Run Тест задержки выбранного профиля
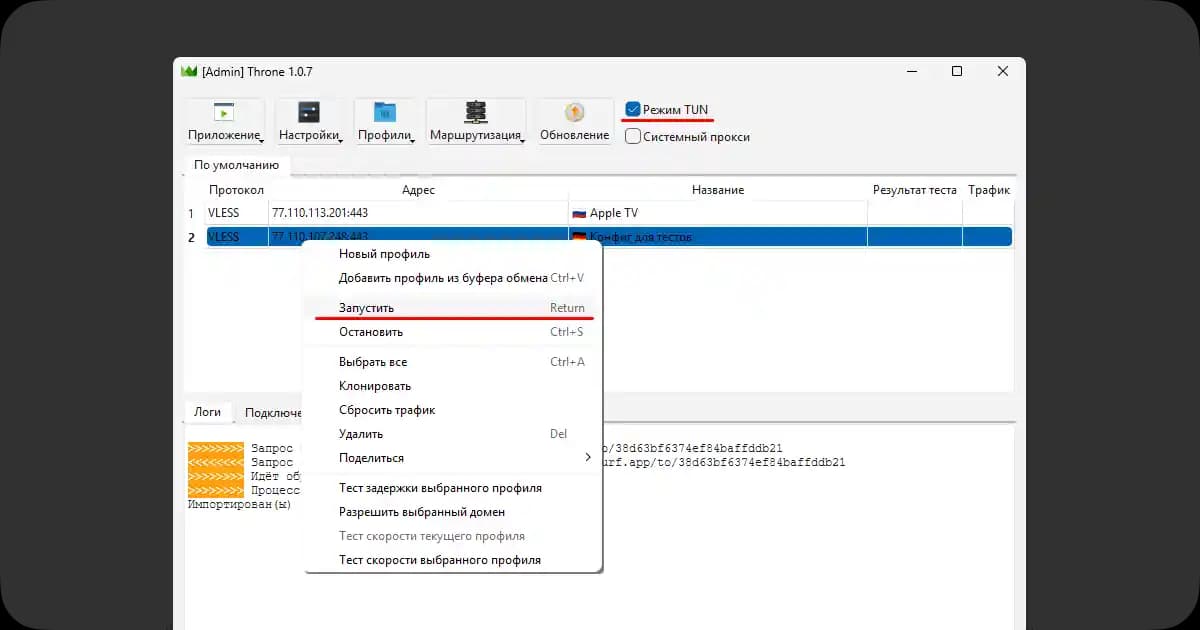 (440, 488)
